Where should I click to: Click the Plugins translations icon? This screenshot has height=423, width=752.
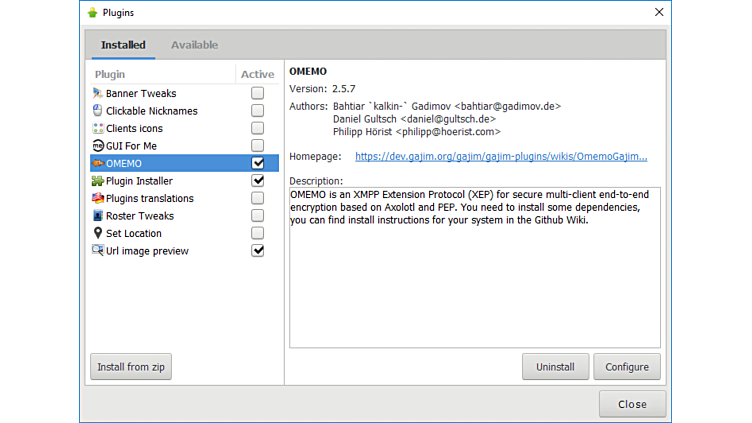[97, 198]
